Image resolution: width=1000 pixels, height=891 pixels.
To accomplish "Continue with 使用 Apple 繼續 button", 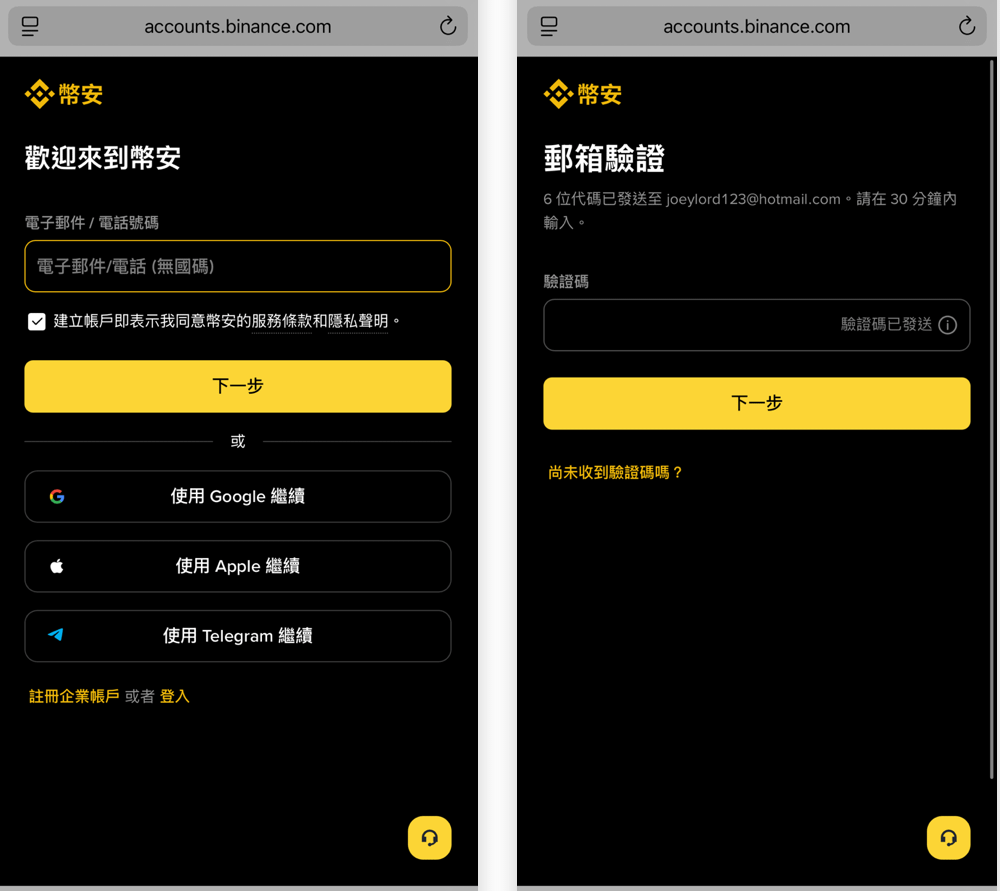I will (x=238, y=566).
